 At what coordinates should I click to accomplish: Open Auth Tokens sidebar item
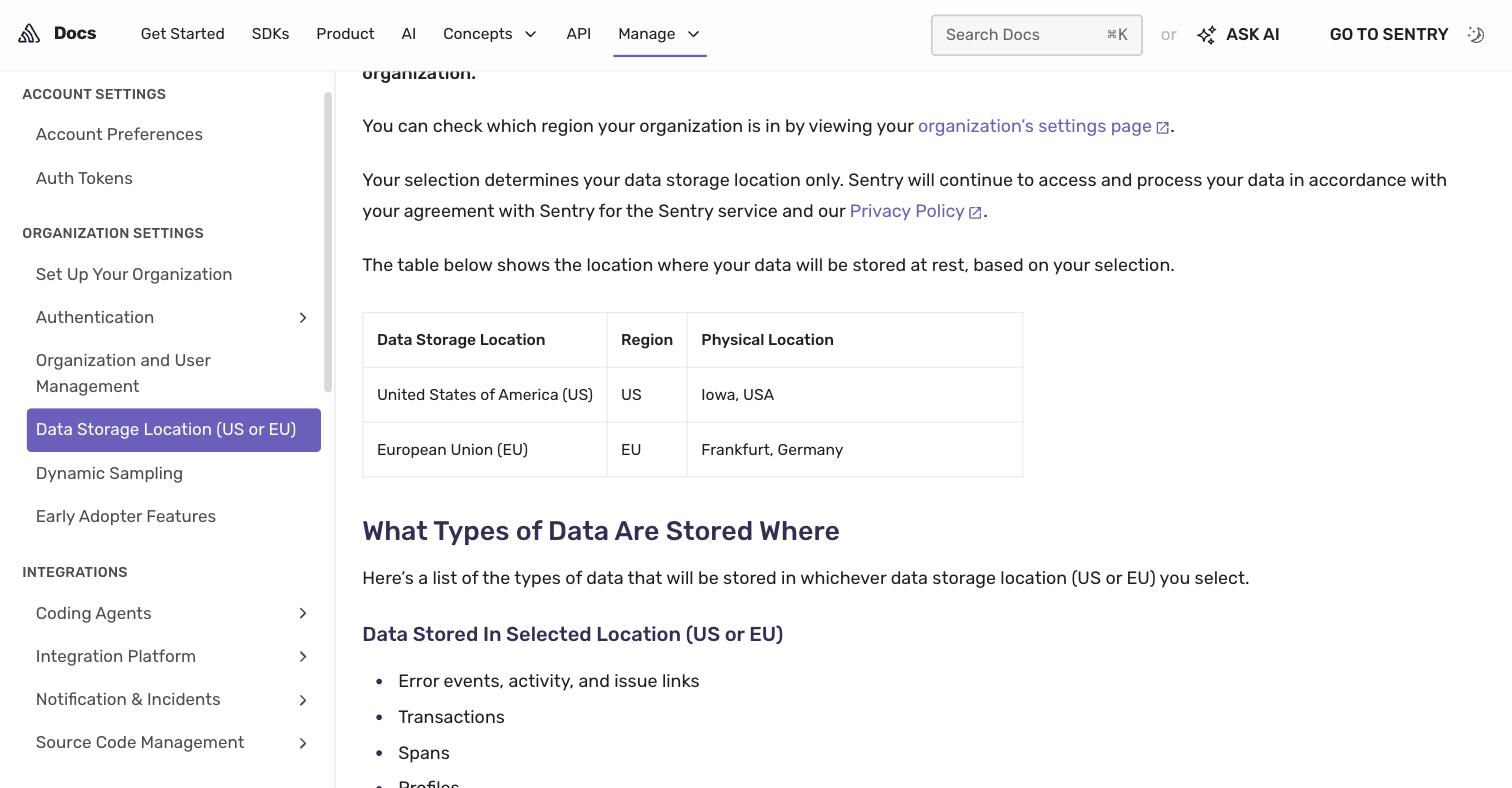[84, 178]
